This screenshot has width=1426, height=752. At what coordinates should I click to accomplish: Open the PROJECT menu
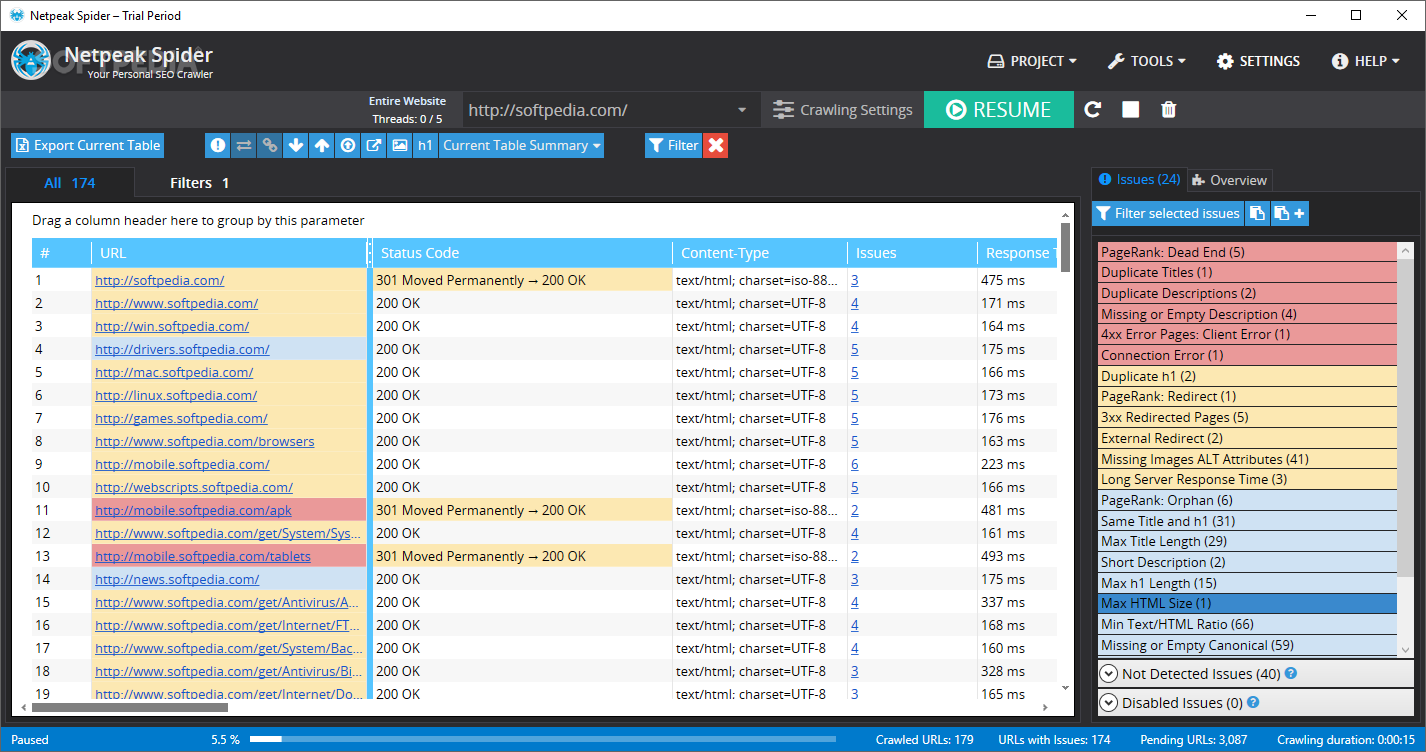coord(1032,61)
